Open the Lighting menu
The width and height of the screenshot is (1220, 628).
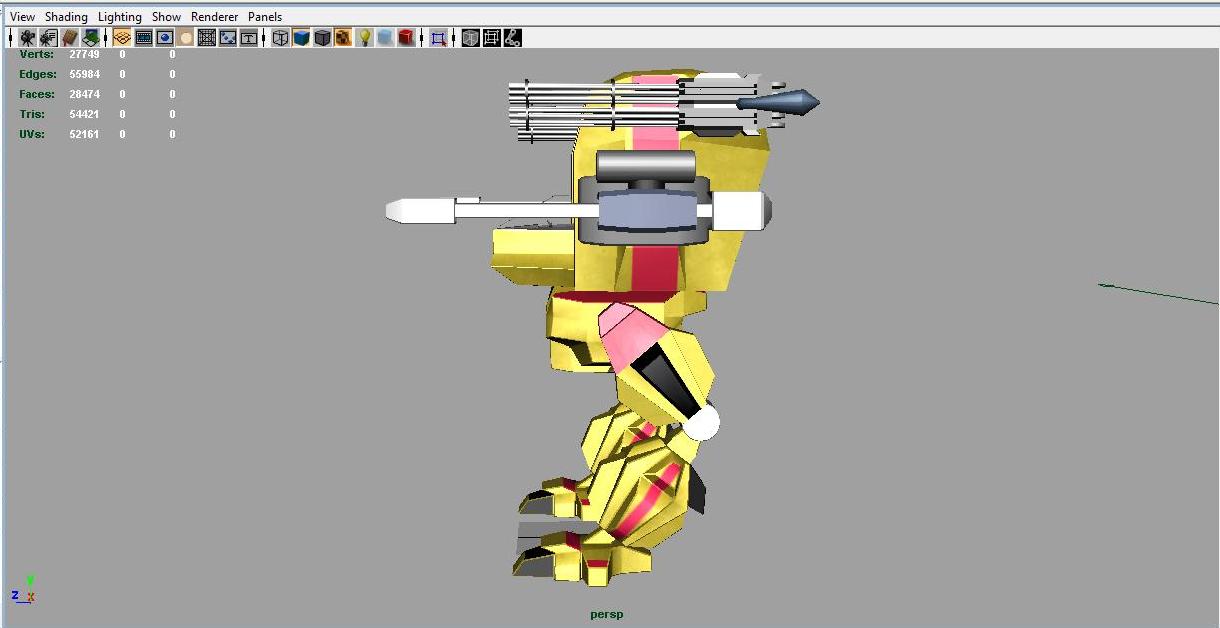[x=120, y=17]
